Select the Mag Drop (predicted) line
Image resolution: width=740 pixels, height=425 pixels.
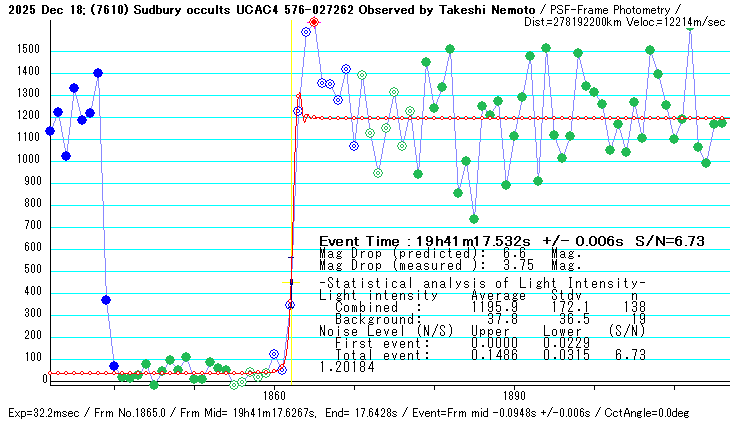pyautogui.click(x=450, y=254)
